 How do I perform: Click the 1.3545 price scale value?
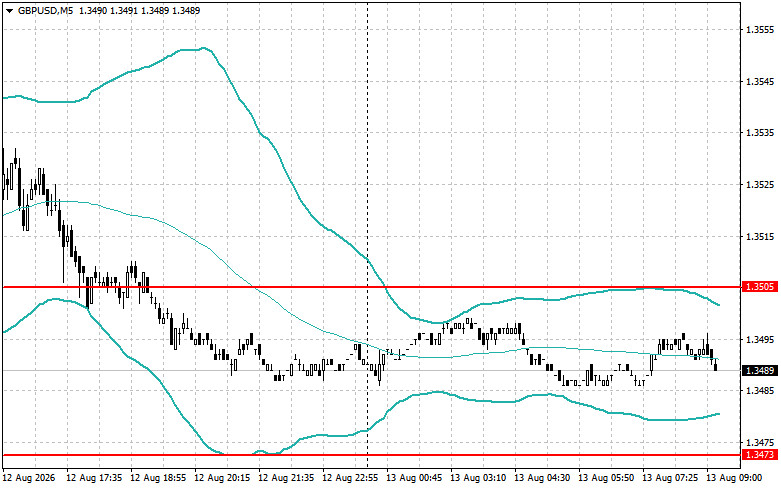pos(760,82)
